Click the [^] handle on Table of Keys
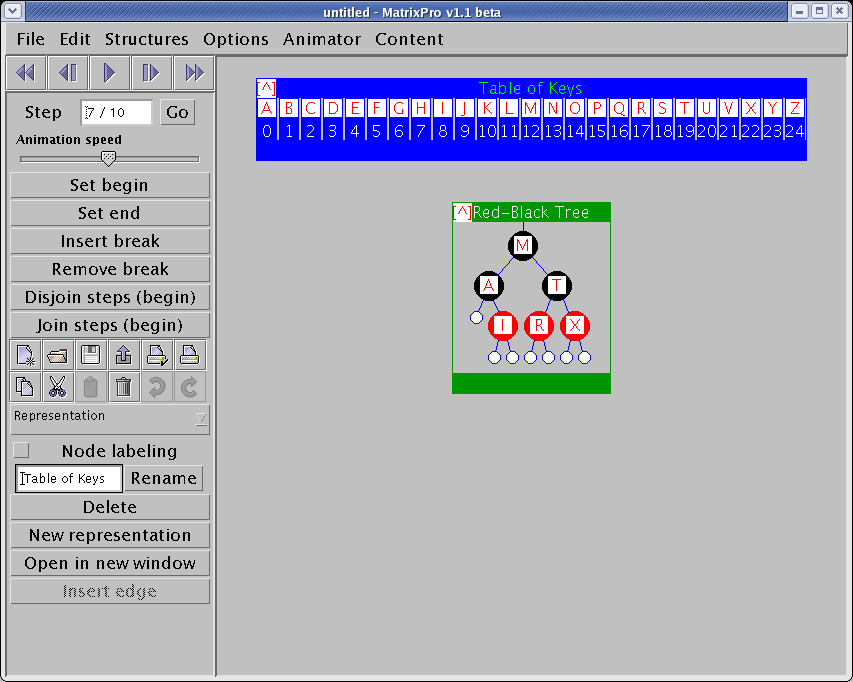The width and height of the screenshot is (853, 682). [266, 88]
